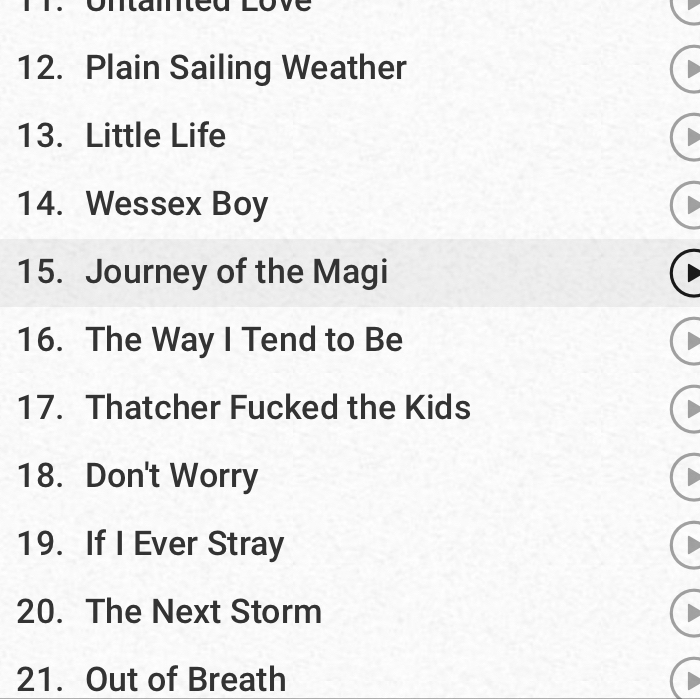Open Little Life track title
Screen dimensions: 700x699
155,136
